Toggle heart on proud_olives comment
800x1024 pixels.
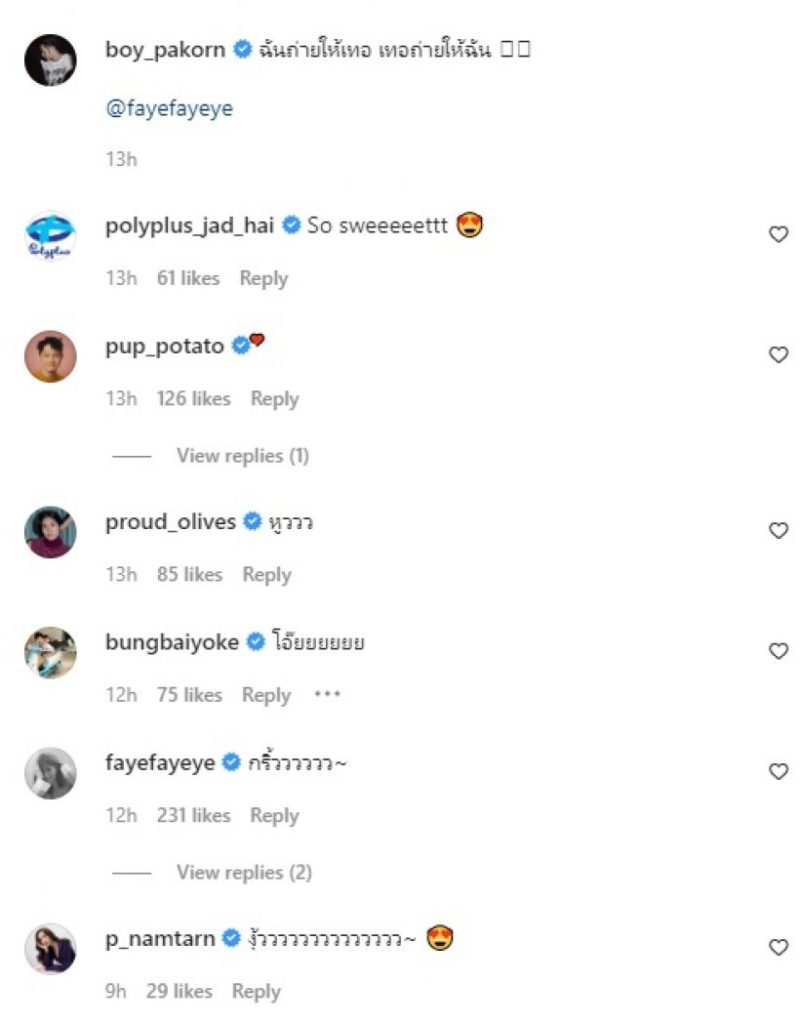(x=778, y=530)
